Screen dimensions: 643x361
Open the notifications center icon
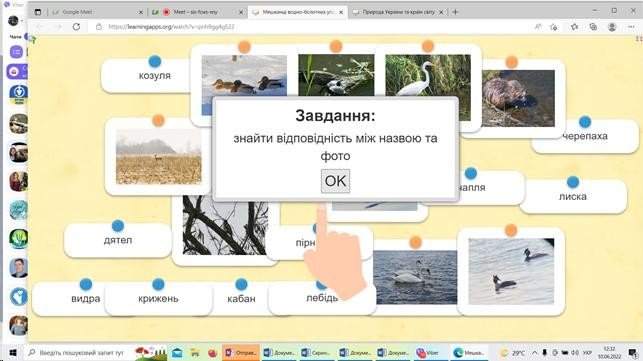click(x=633, y=353)
